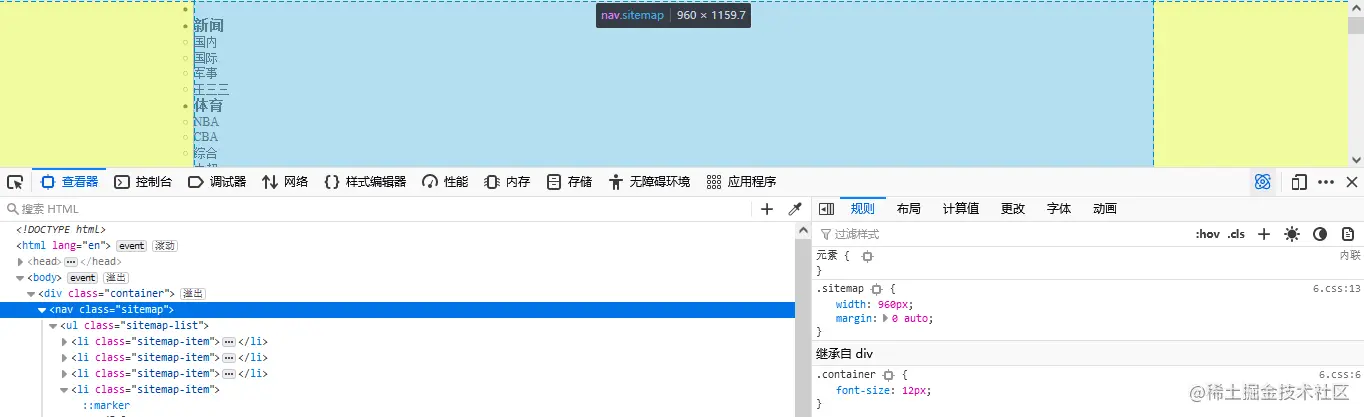Click the React DevTools atom icon
Image resolution: width=1364 pixels, height=417 pixels.
[x=1263, y=182]
